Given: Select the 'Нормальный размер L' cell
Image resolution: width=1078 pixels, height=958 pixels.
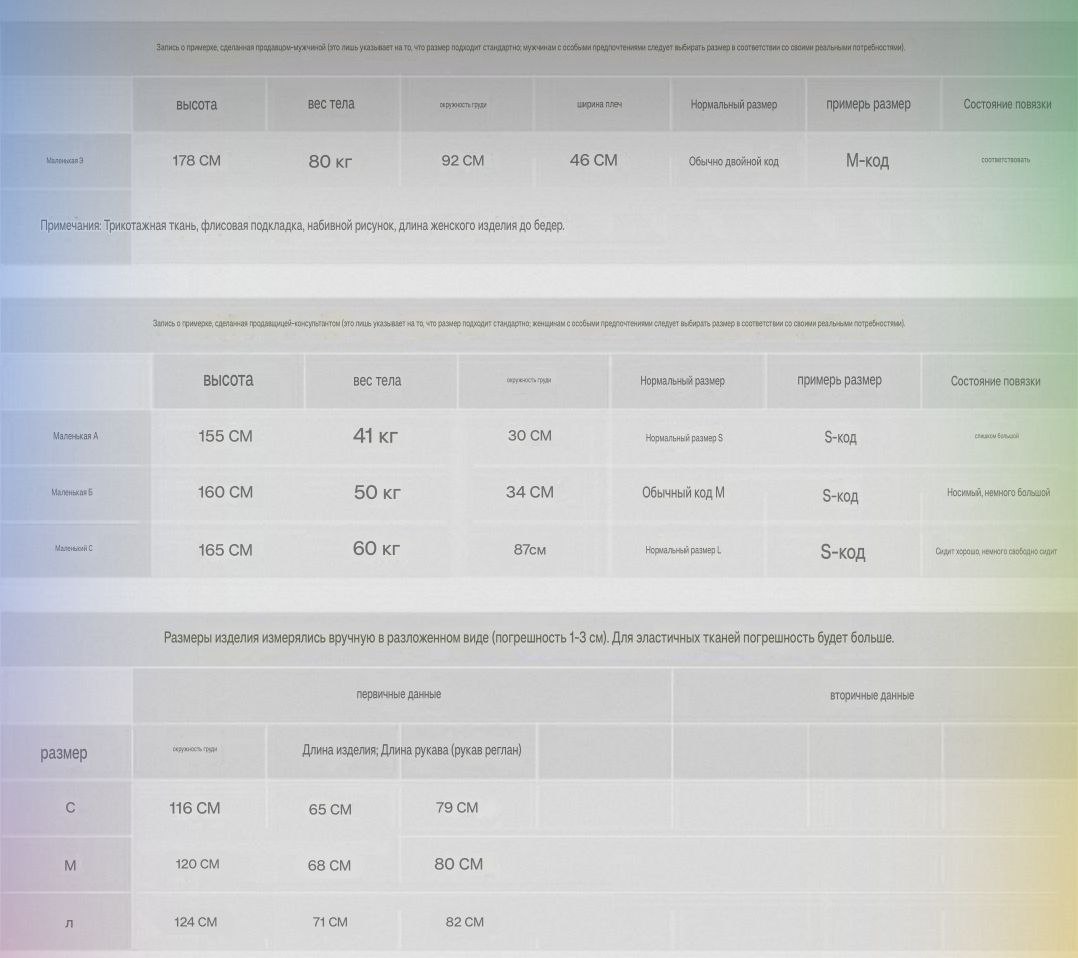Looking at the screenshot, I should tap(683, 550).
